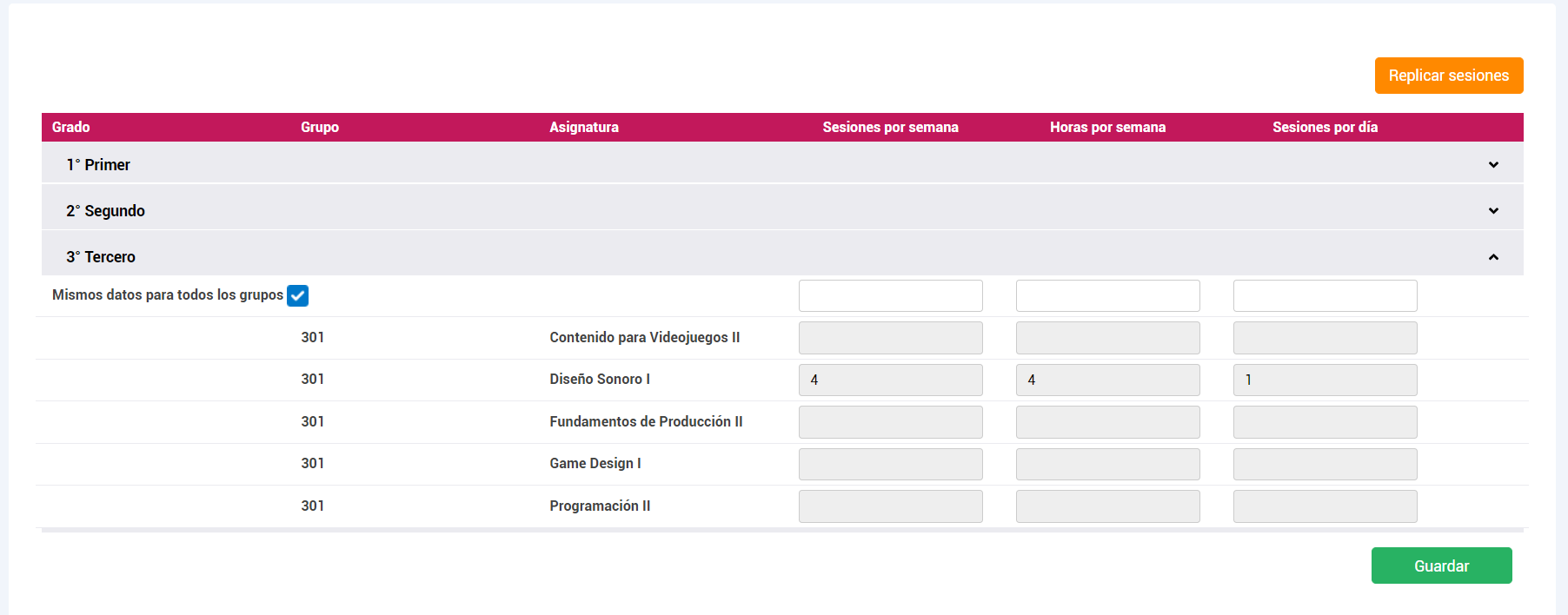Expand the 2° Segundo chevron arrow
The image size is (1568, 615).
point(1492,211)
